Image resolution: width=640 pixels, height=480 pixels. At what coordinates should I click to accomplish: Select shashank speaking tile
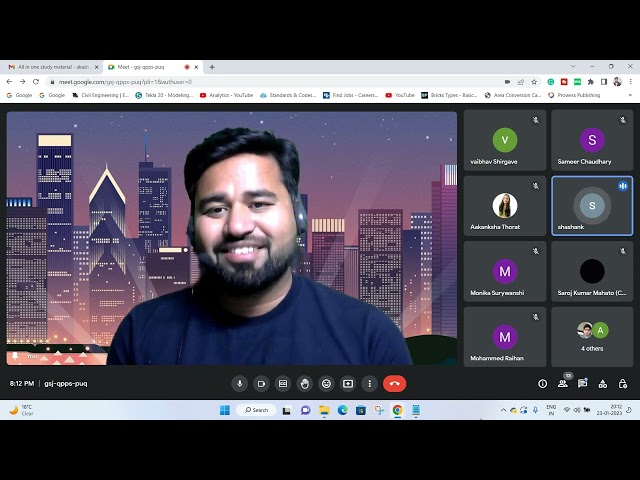click(x=592, y=206)
